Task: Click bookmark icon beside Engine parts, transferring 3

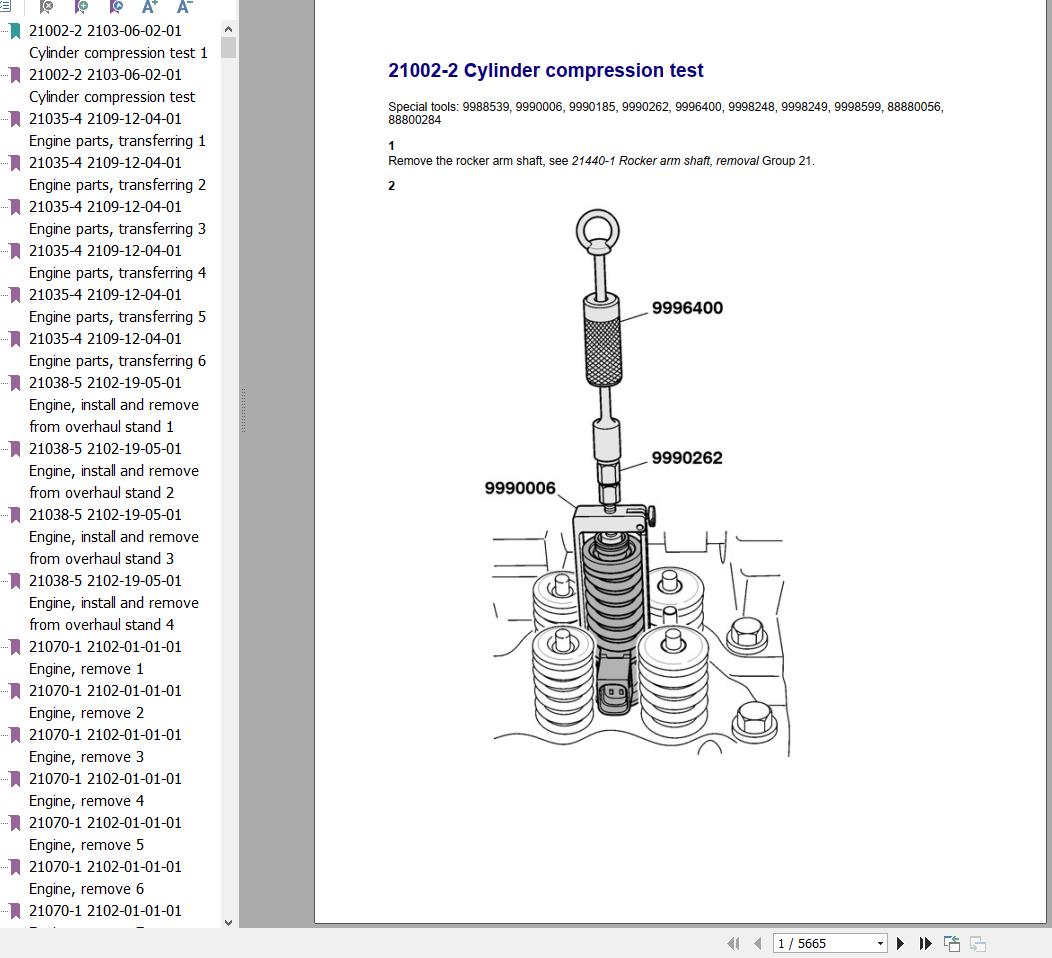Action: [x=15, y=207]
